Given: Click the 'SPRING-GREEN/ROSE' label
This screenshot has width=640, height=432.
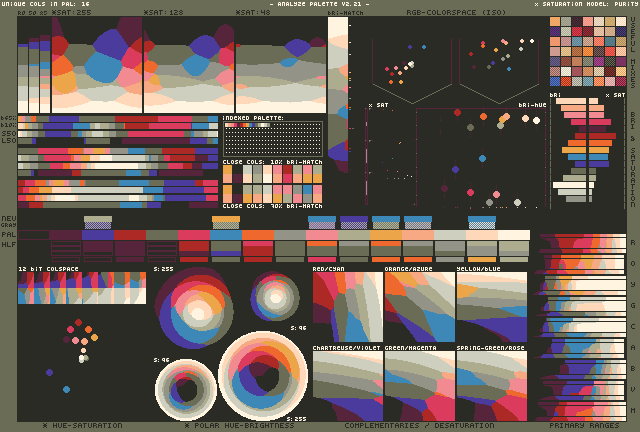Looking at the screenshot, I should [x=491, y=348].
